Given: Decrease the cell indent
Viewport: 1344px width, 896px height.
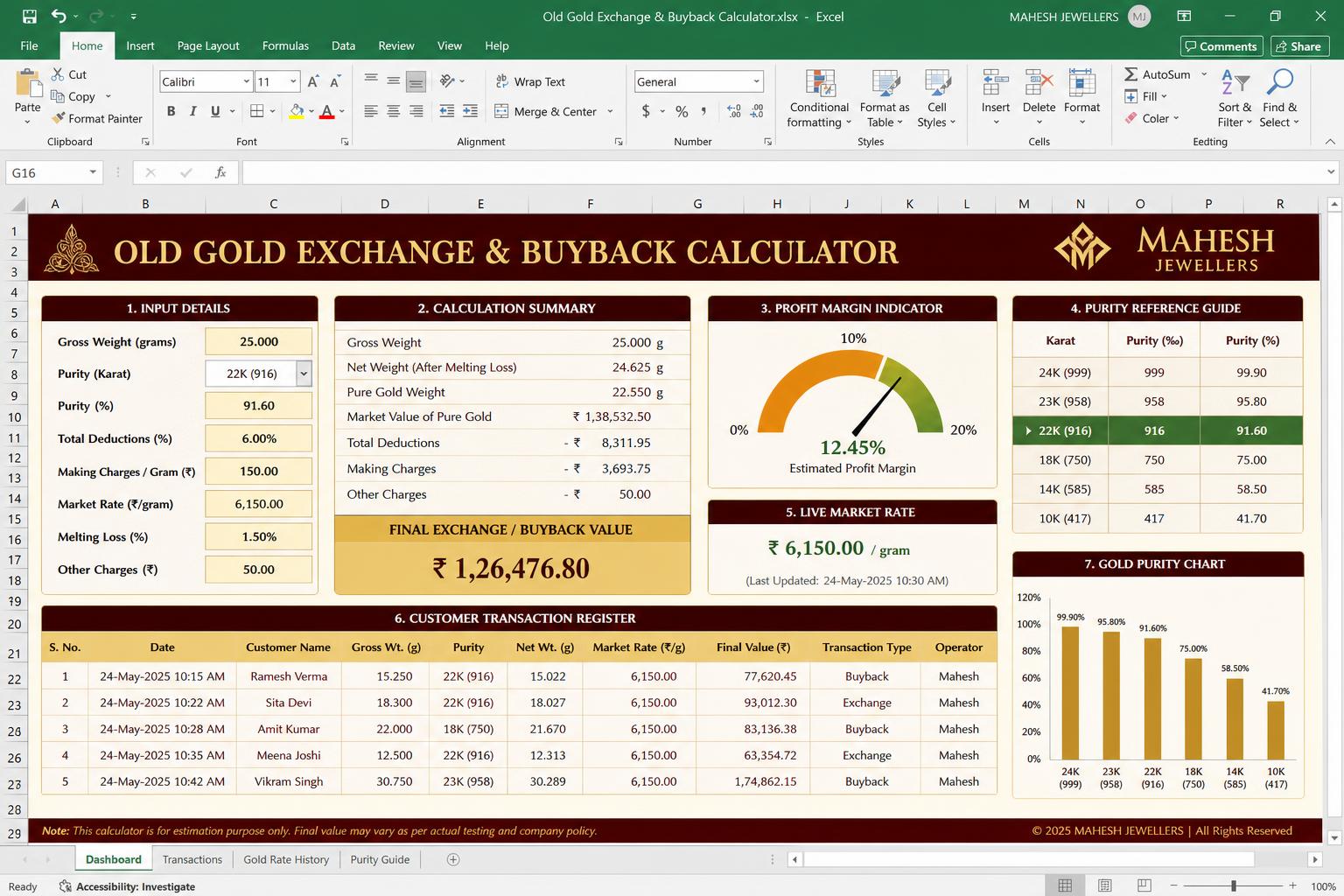Looking at the screenshot, I should (x=447, y=111).
